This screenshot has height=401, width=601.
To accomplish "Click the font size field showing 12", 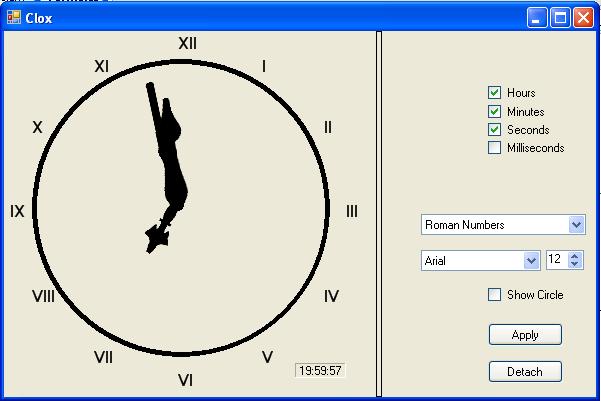I will pos(557,260).
